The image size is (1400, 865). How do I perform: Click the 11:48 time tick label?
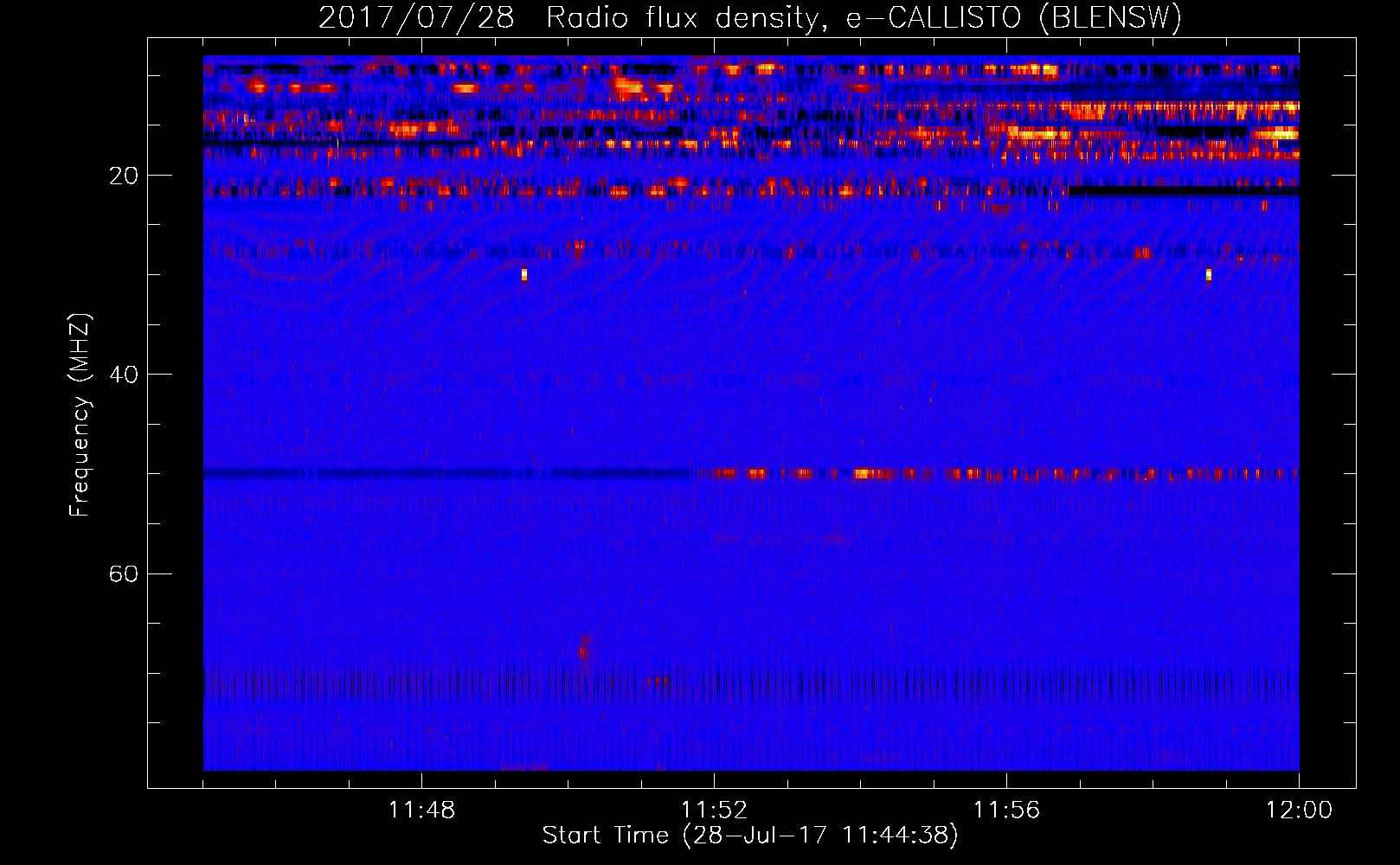point(421,811)
